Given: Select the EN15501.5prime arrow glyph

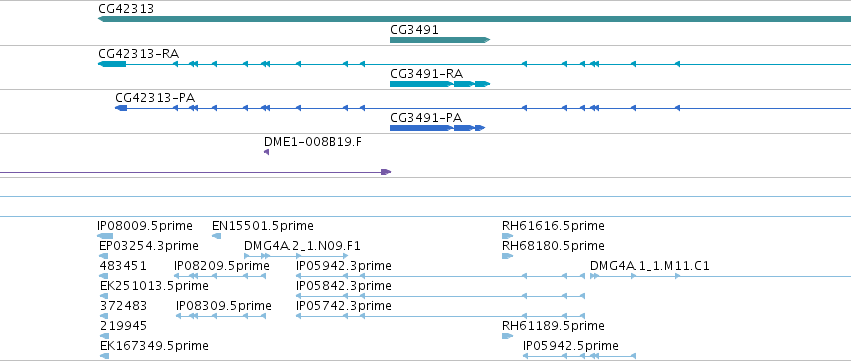Looking at the screenshot, I should point(217,236).
